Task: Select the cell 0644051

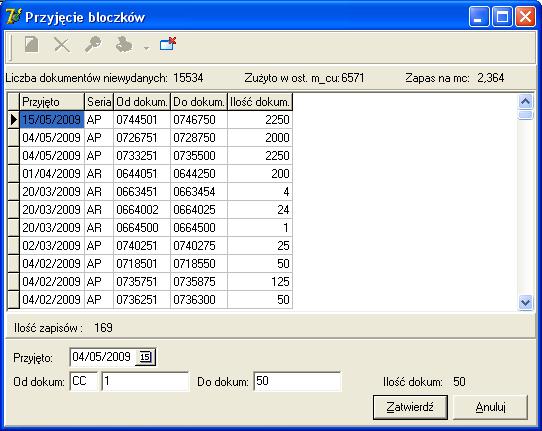Action: pyautogui.click(x=142, y=174)
